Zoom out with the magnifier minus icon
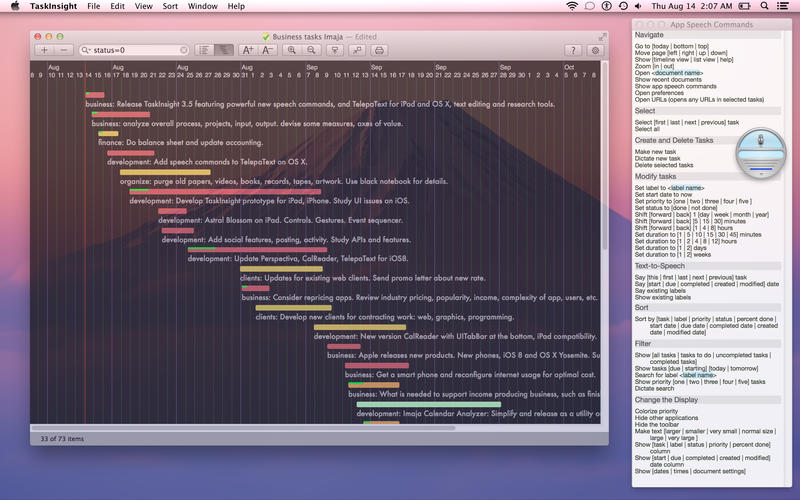The image size is (800, 500). (x=311, y=50)
